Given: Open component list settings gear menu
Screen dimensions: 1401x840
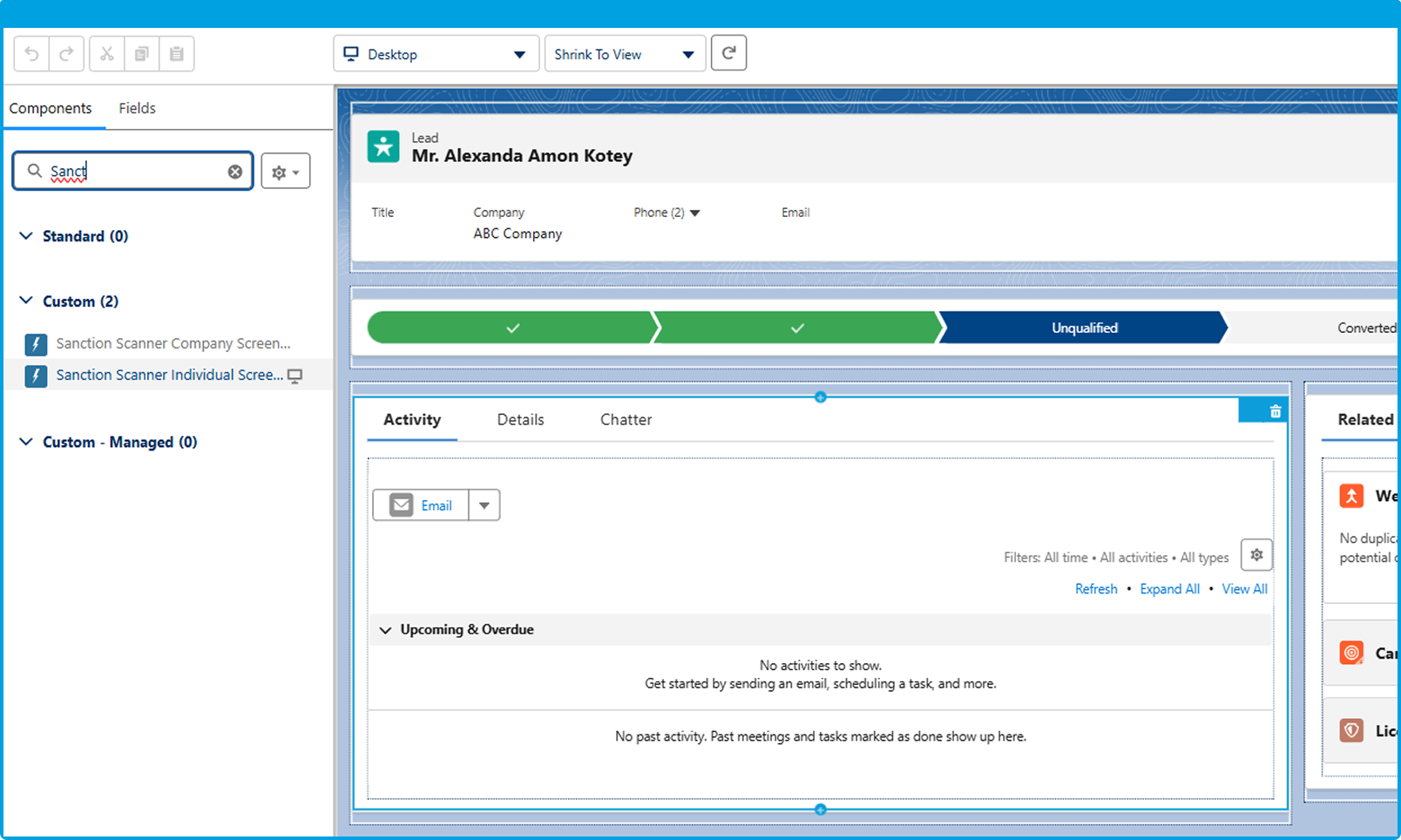Looking at the screenshot, I should (x=286, y=172).
